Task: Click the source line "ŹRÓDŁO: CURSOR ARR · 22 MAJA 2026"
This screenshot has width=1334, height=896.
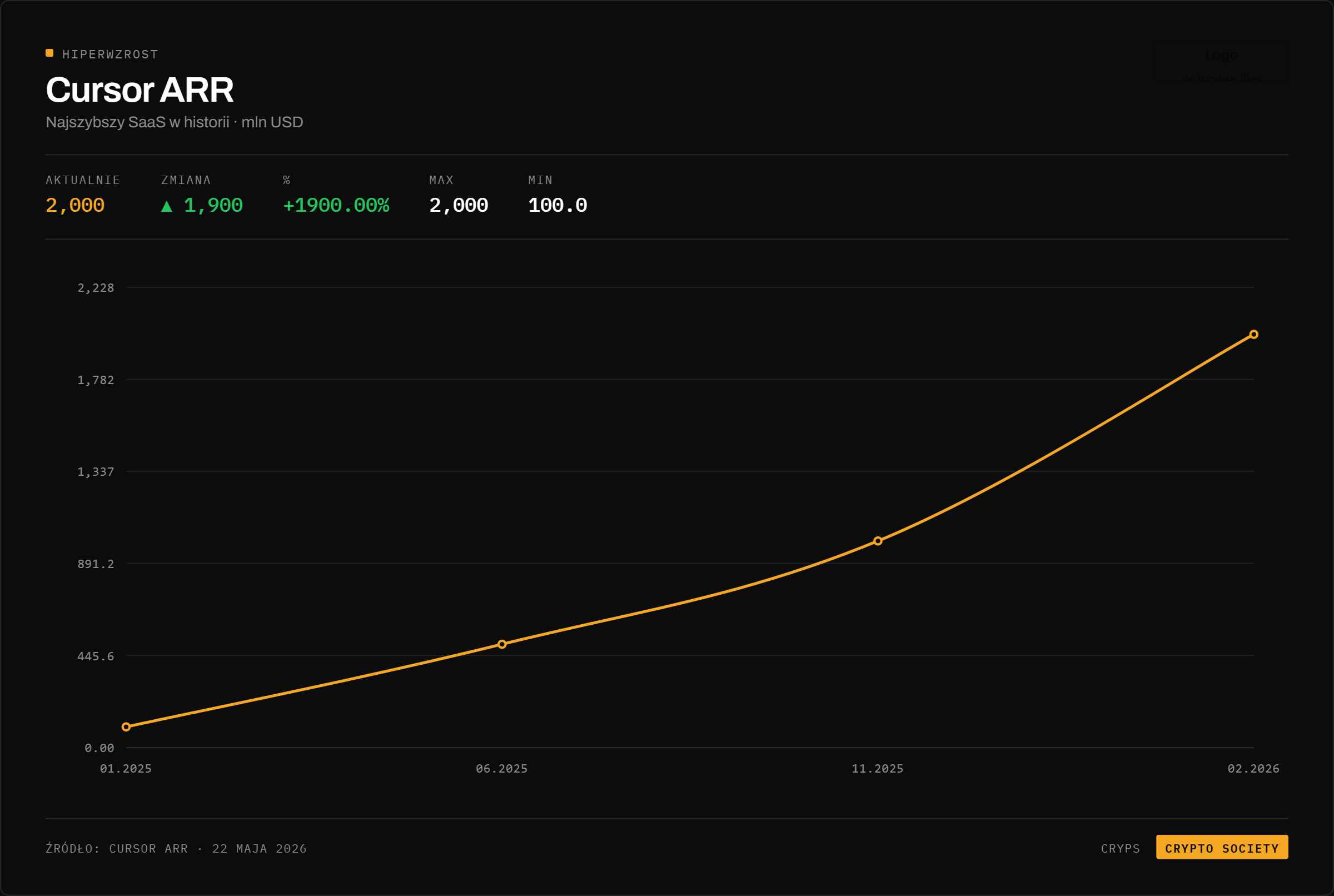Action: click(x=176, y=848)
